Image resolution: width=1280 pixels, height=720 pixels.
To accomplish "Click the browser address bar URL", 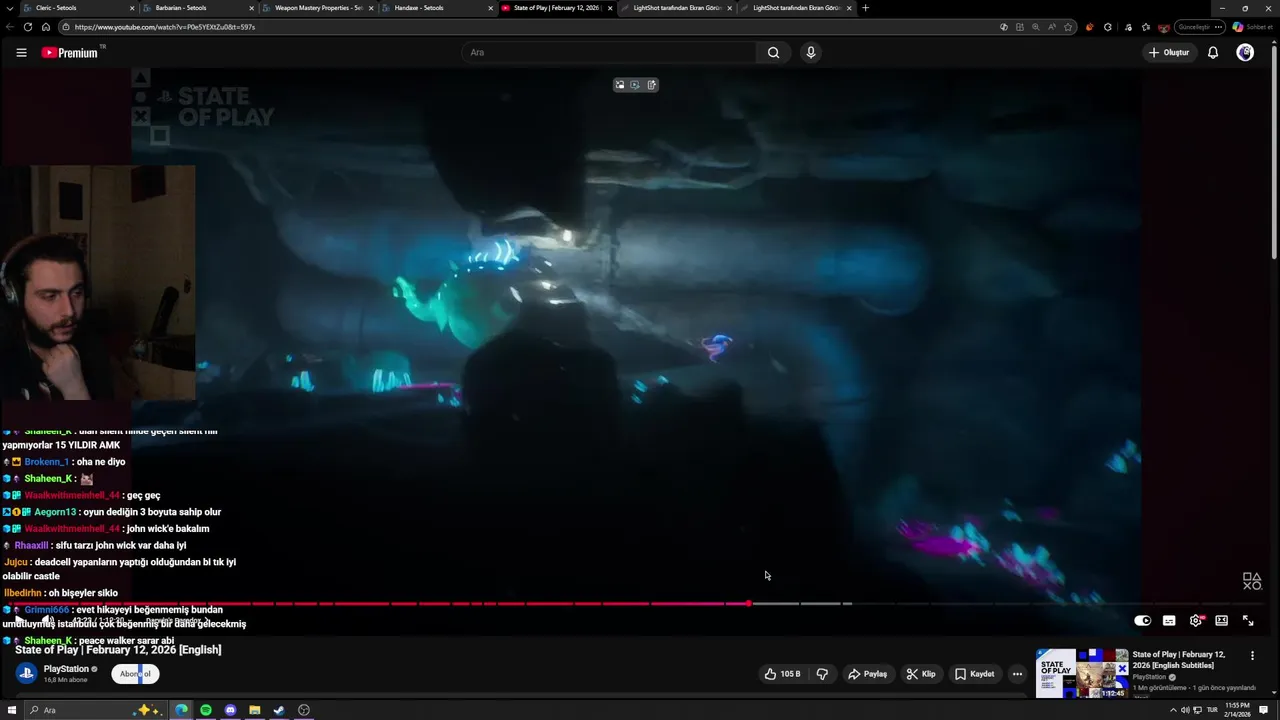I will (165, 27).
